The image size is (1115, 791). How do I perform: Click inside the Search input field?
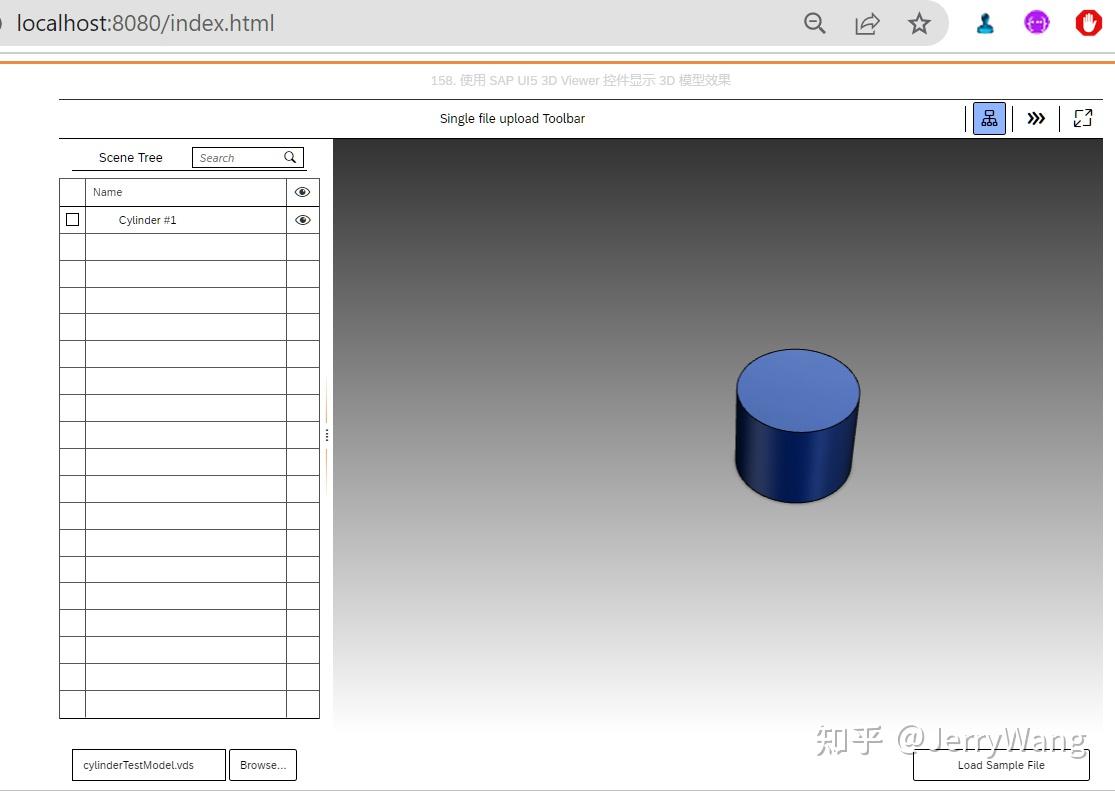(x=240, y=157)
